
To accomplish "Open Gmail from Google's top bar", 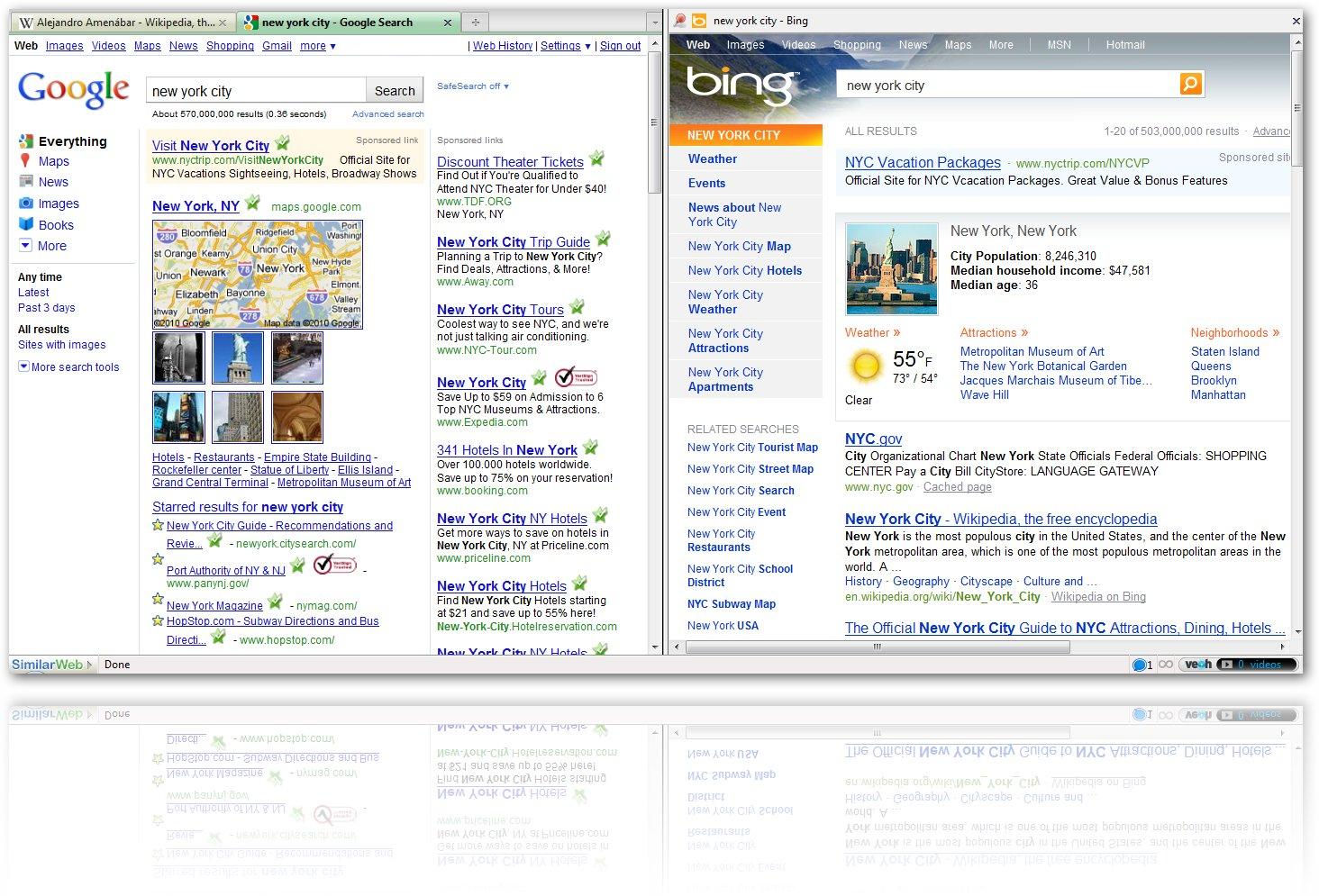I will click(277, 46).
